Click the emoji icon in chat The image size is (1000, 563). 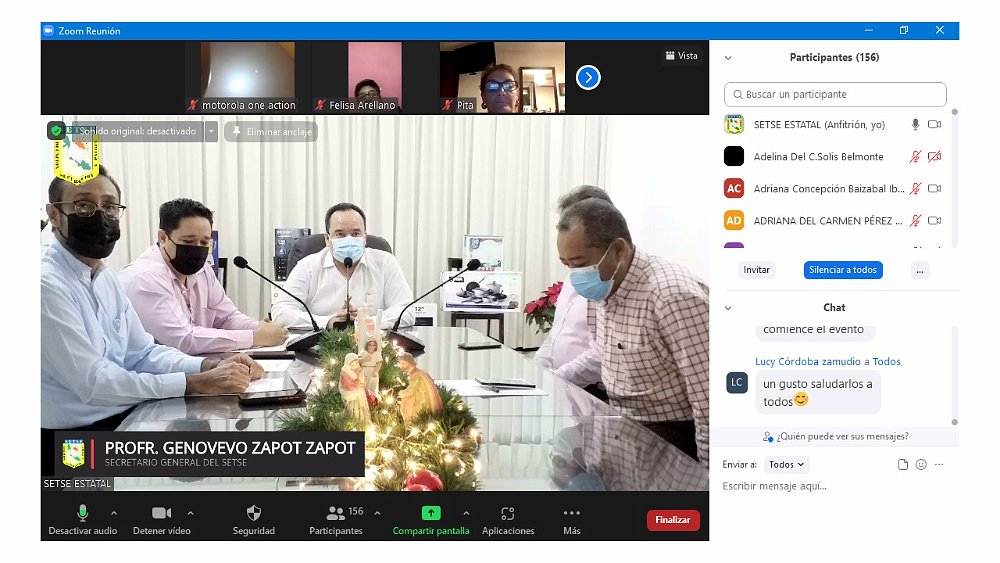(x=921, y=465)
